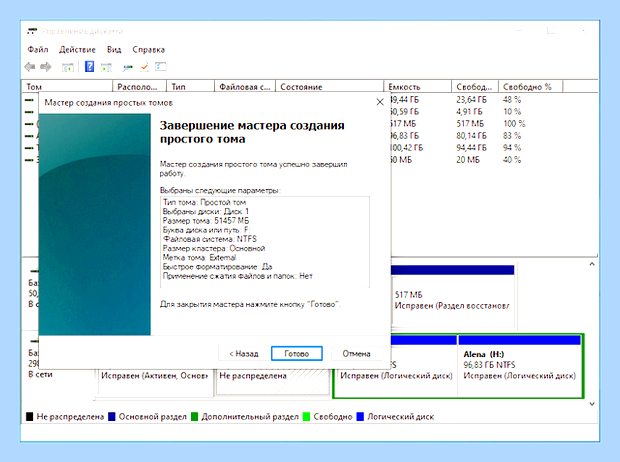This screenshot has height=462, width=620.
Task: Open the Справка menu
Action: [x=148, y=49]
